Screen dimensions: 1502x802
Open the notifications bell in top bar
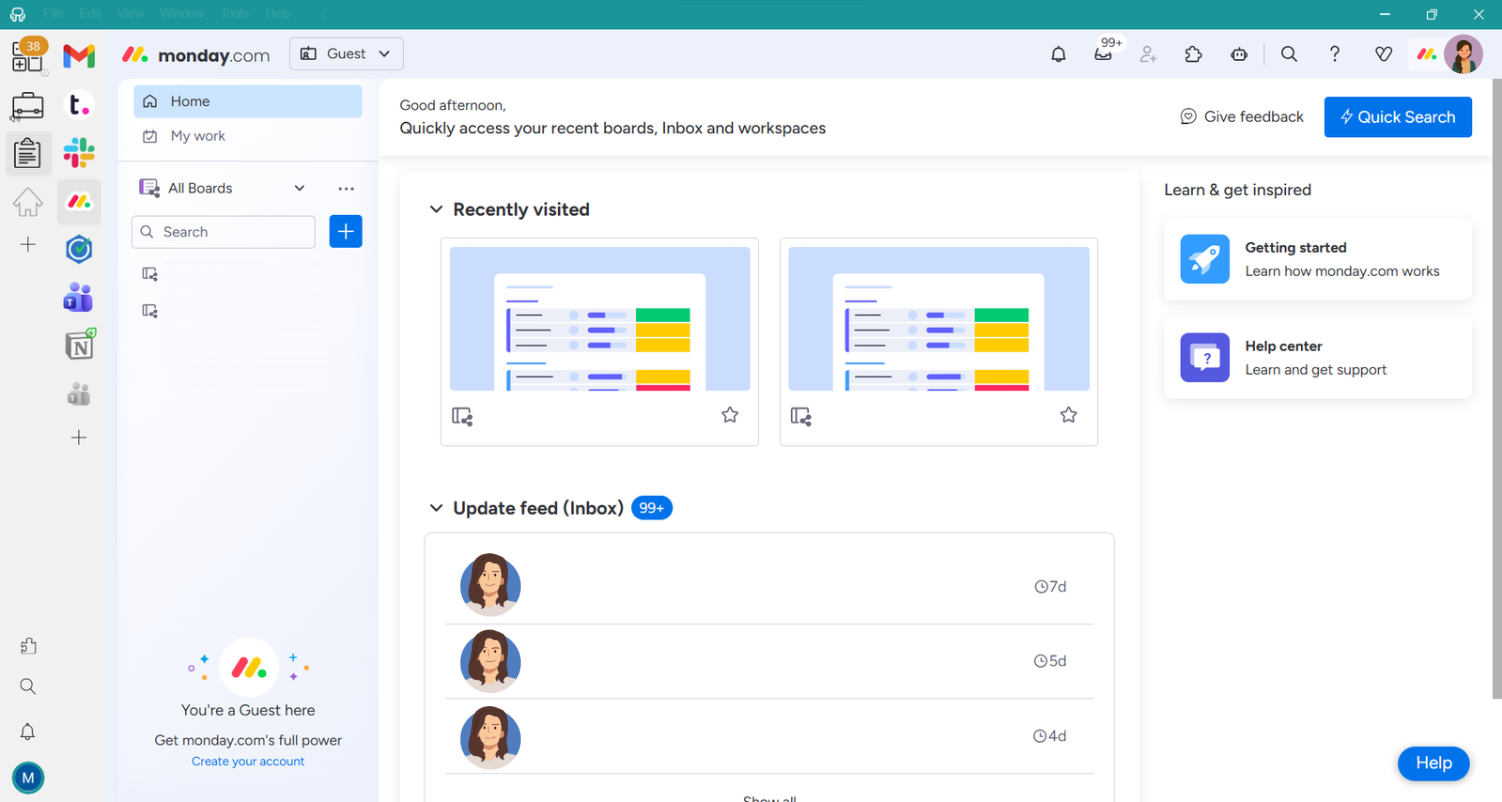coord(1058,55)
